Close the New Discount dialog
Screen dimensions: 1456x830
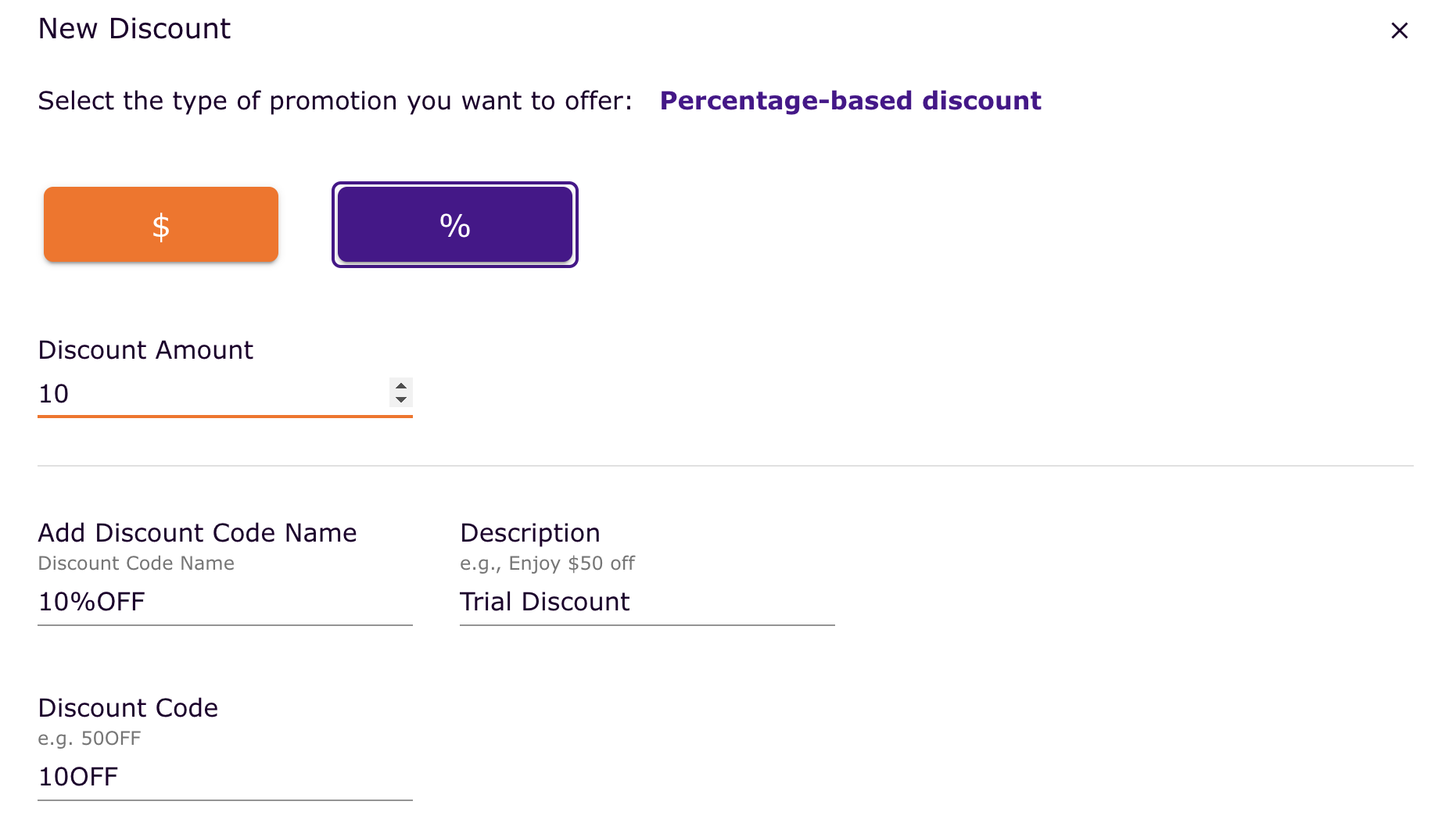pos(1399,30)
